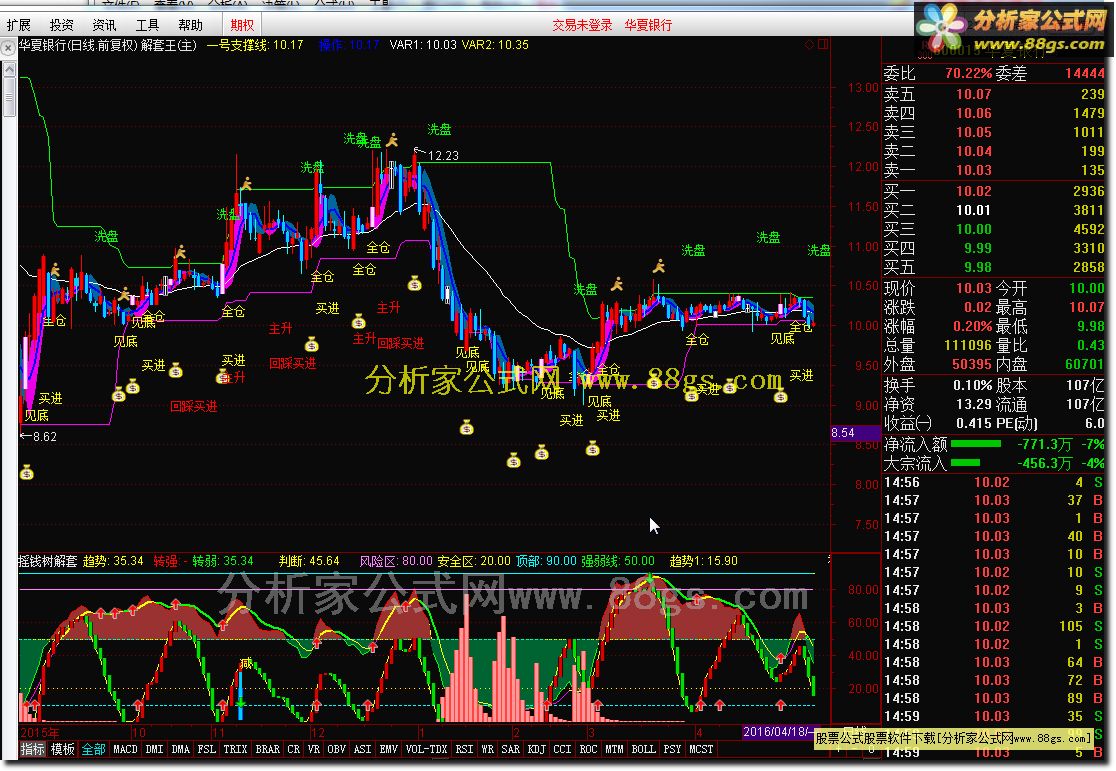The width and height of the screenshot is (1116, 771).
Task: Click the 净流入额 green bar
Action: (x=976, y=444)
